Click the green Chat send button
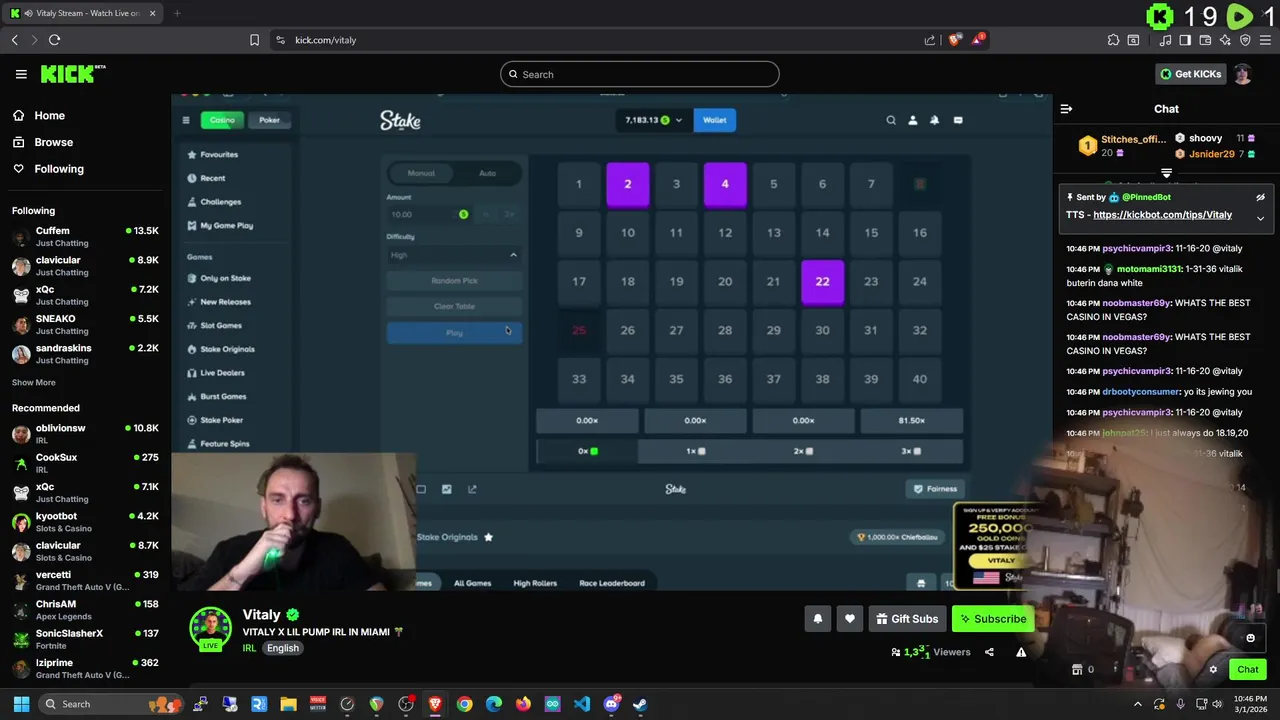Viewport: 1280px width, 720px height. tap(1247, 670)
